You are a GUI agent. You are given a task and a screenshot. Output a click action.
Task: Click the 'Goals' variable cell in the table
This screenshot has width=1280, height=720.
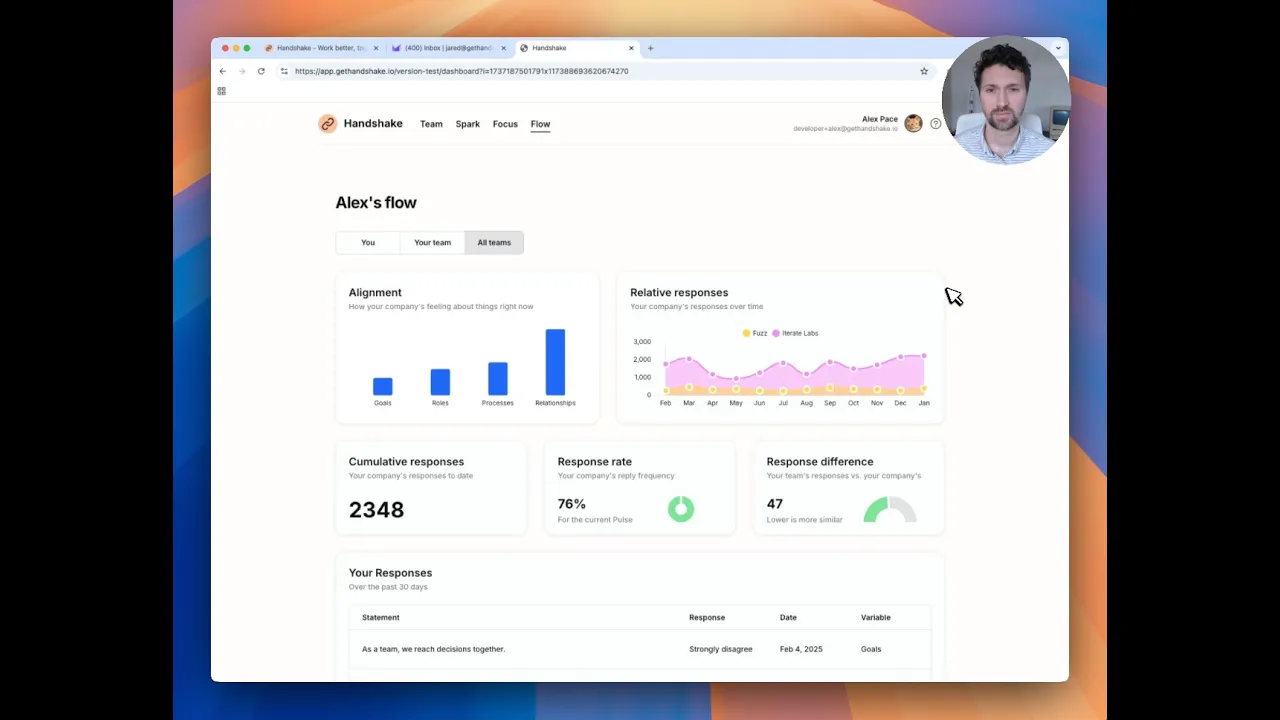coord(871,649)
